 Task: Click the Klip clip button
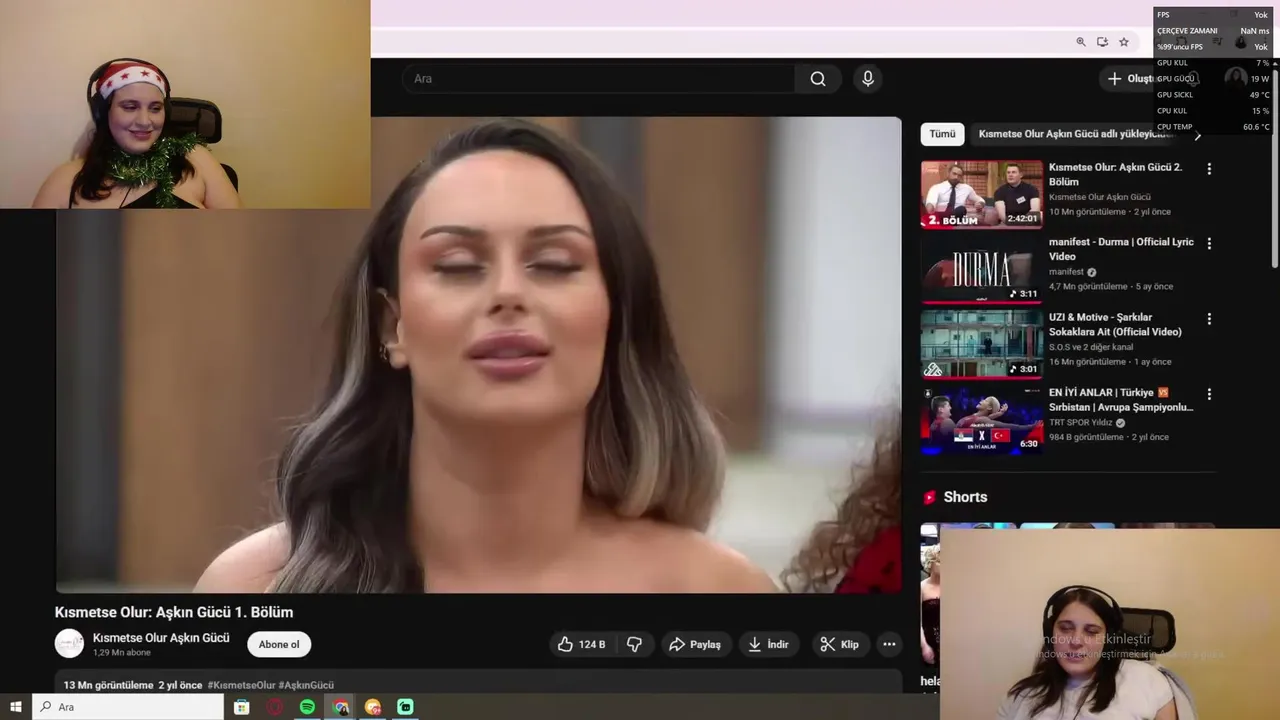(x=839, y=645)
